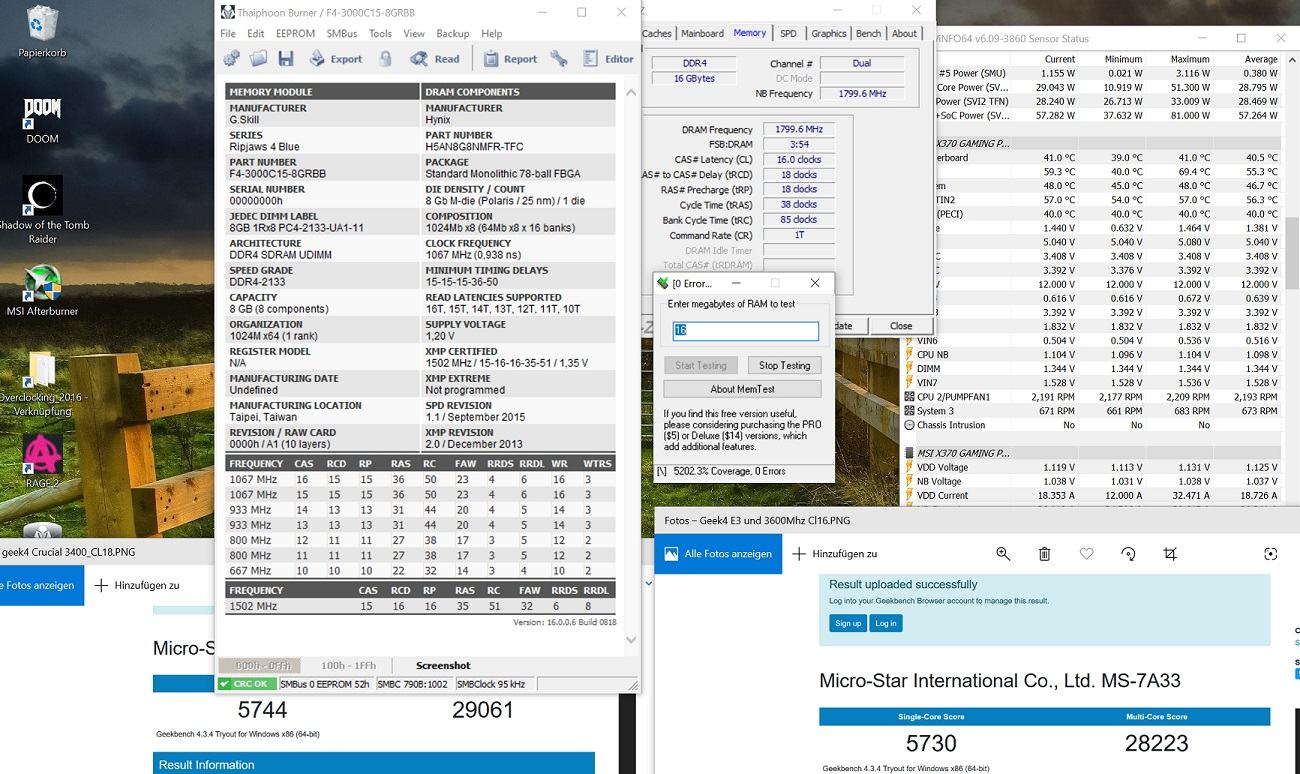Screen dimensions: 1300x774
Task: Click the focus frame icon in right Fotos window
Action: 1271,554
